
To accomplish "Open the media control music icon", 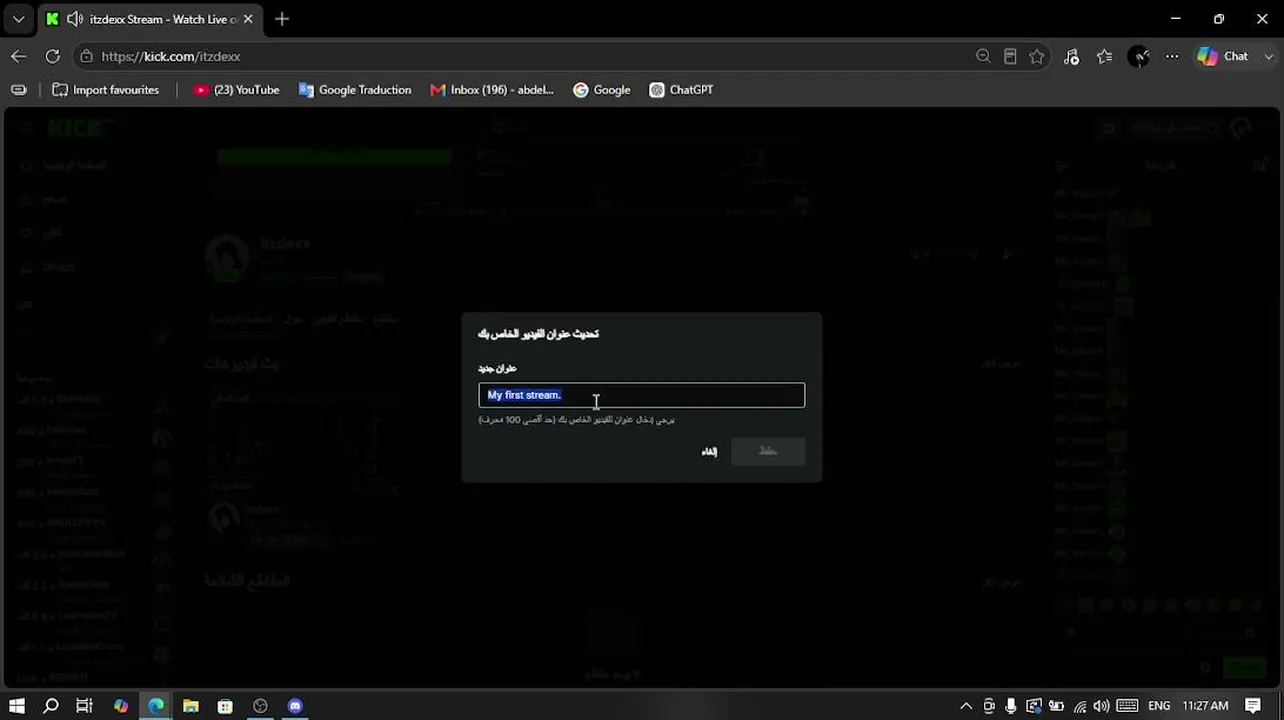I will (x=1071, y=57).
